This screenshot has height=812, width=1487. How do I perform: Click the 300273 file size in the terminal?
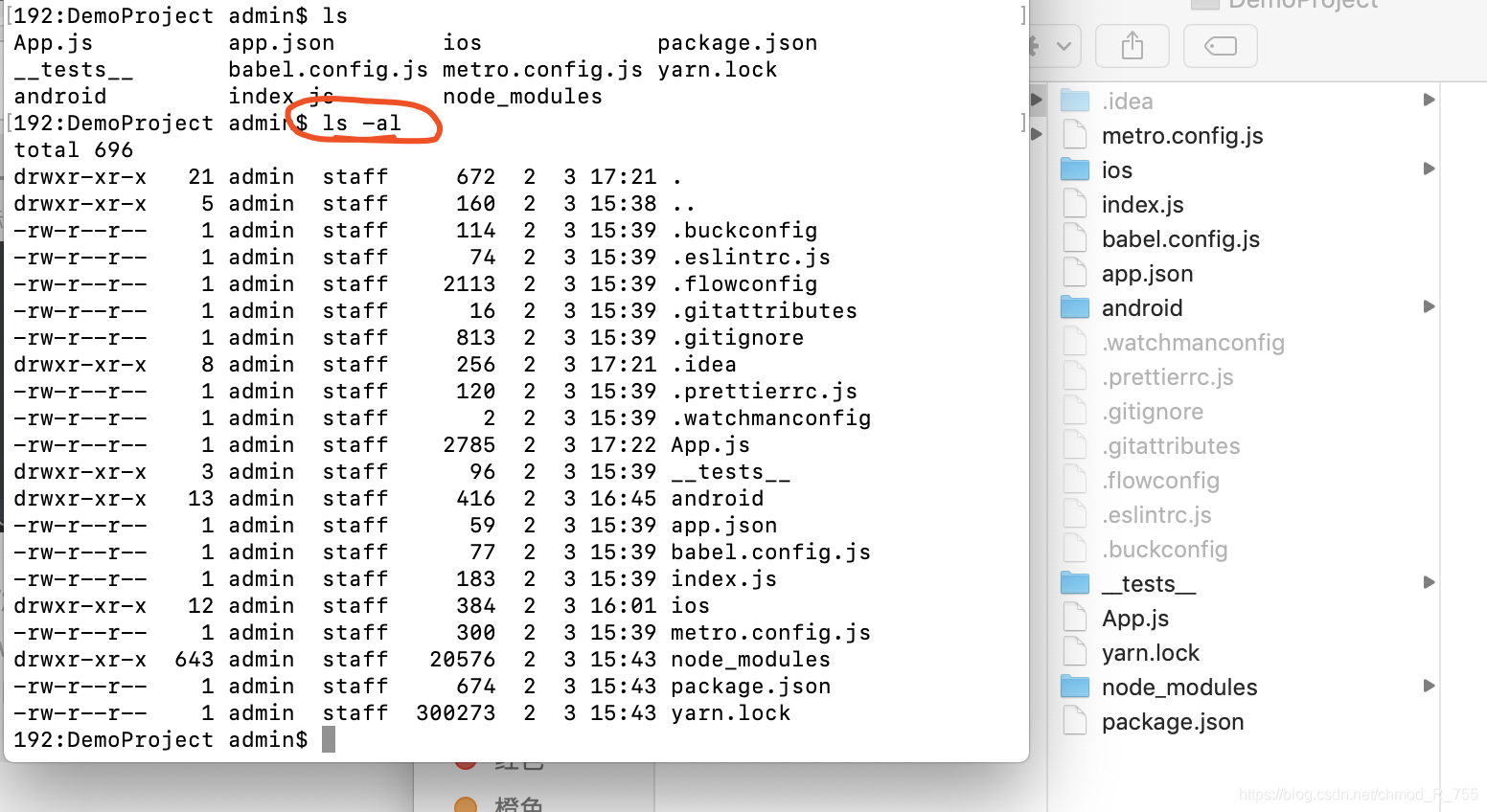(456, 712)
